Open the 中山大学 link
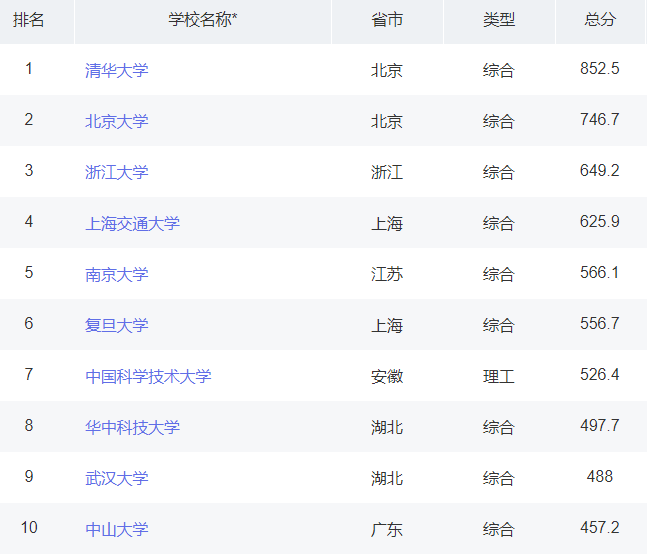The height and width of the screenshot is (556, 647). tap(116, 530)
